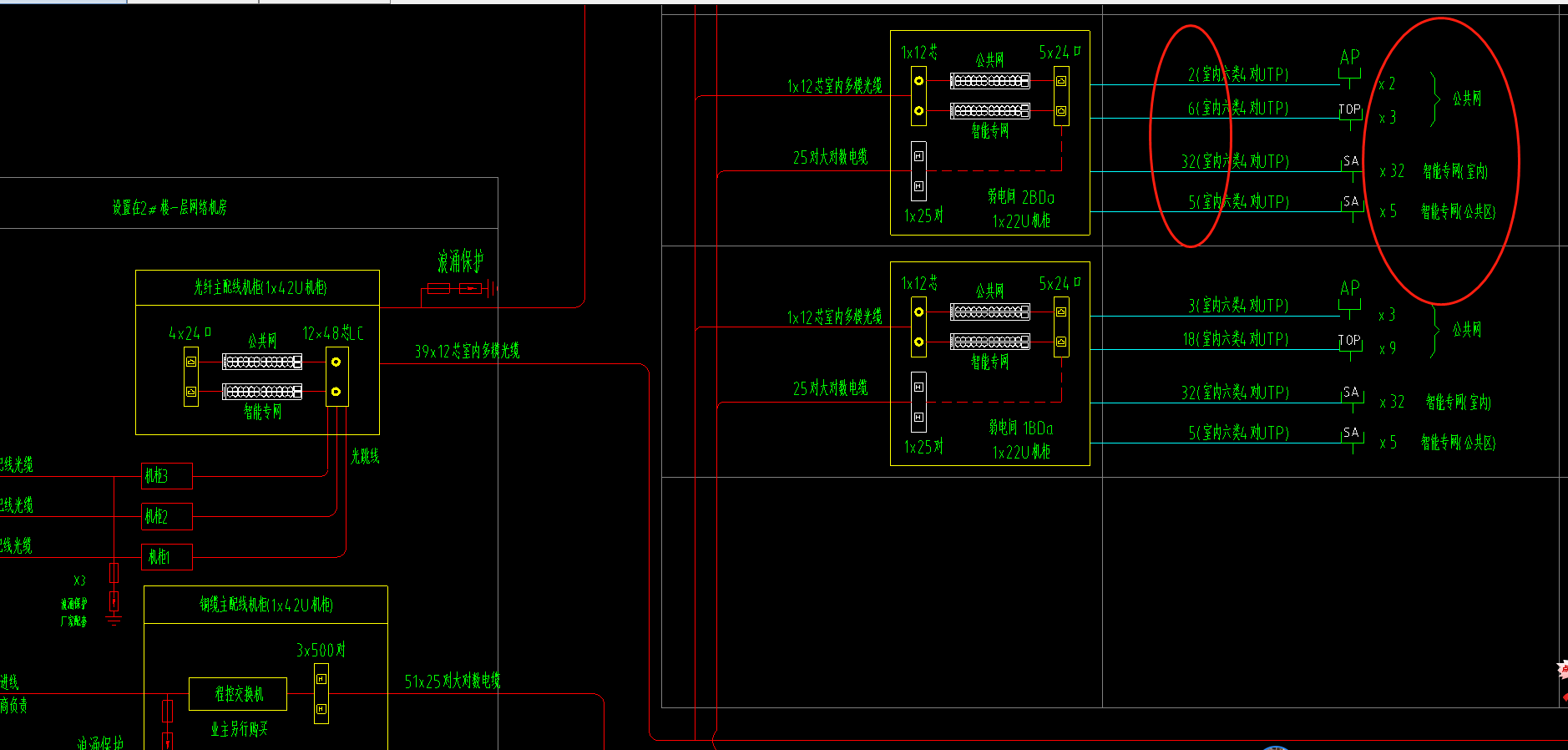The width and height of the screenshot is (1568, 750).
Task: Select the 铜缆主配线机柜(1x42U机柜) title
Action: point(266,605)
